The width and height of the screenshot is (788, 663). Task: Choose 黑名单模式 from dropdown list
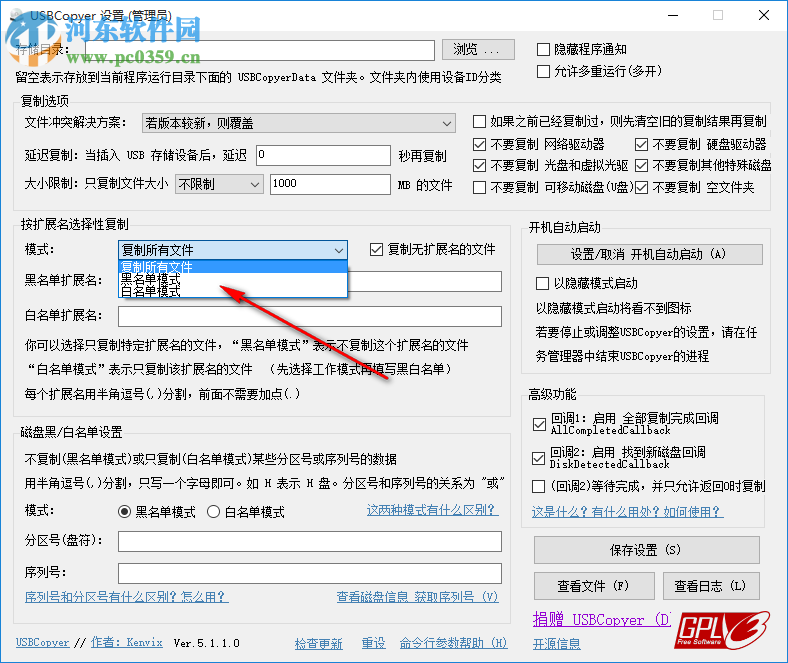pyautogui.click(x=233, y=279)
